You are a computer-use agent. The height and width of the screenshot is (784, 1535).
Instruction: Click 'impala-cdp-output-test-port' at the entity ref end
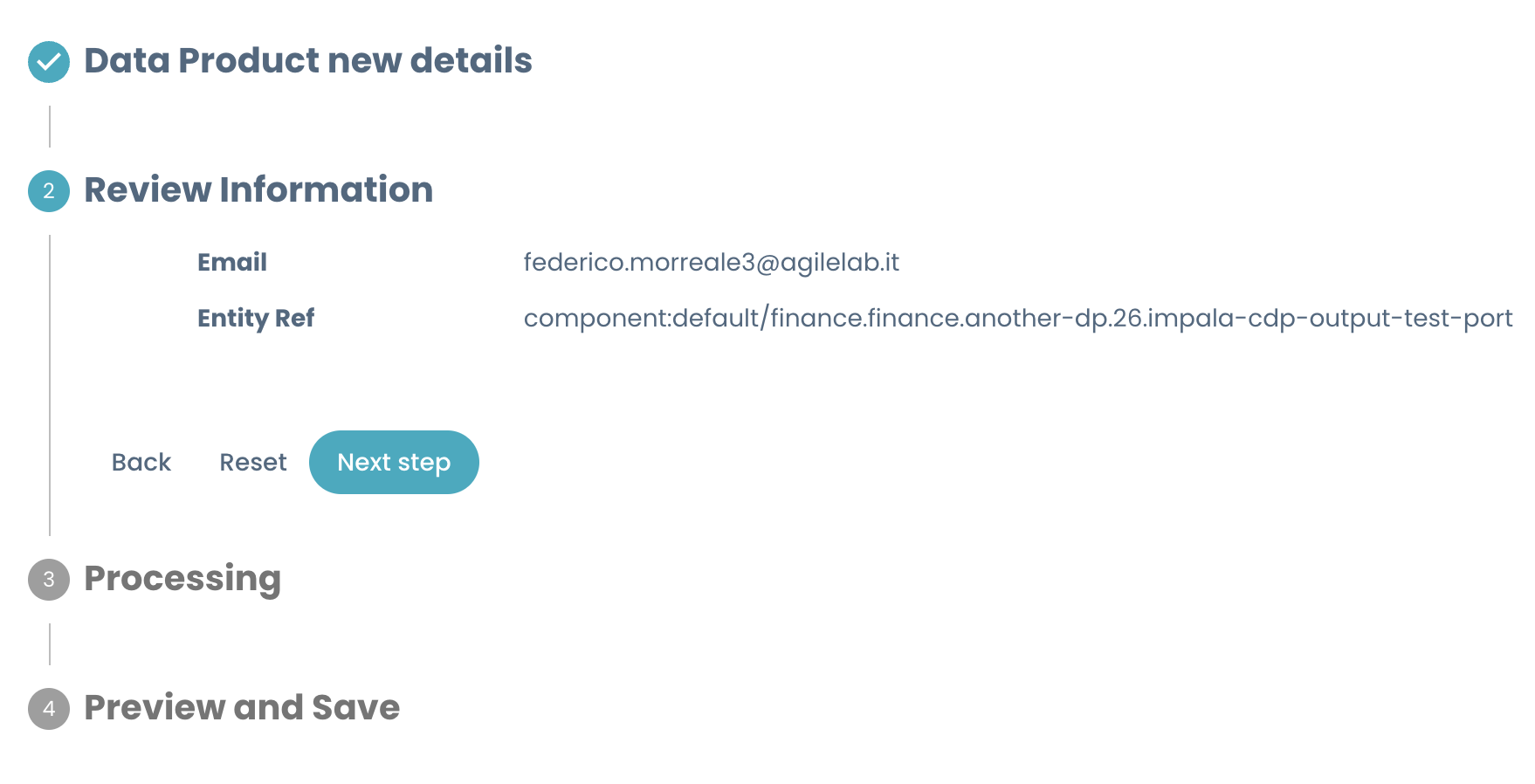[1330, 318]
